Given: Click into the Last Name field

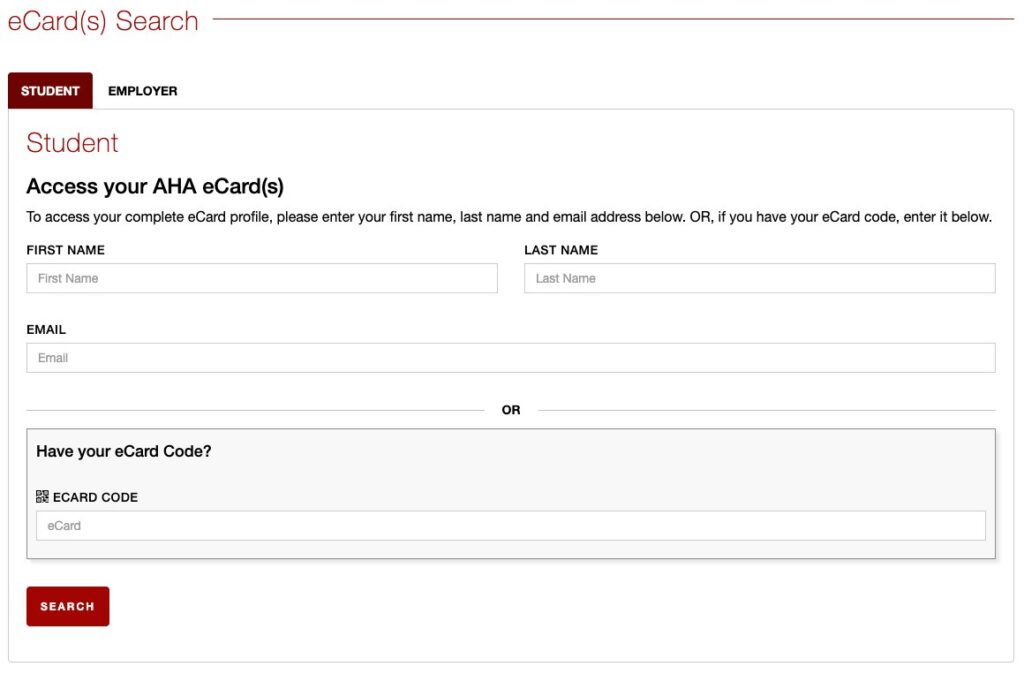Looking at the screenshot, I should [x=759, y=278].
